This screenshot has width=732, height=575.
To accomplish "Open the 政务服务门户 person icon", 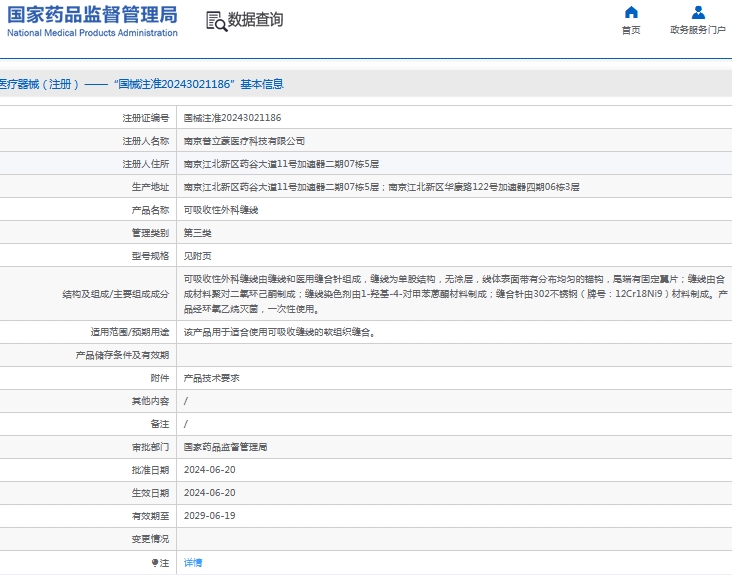I will [698, 12].
